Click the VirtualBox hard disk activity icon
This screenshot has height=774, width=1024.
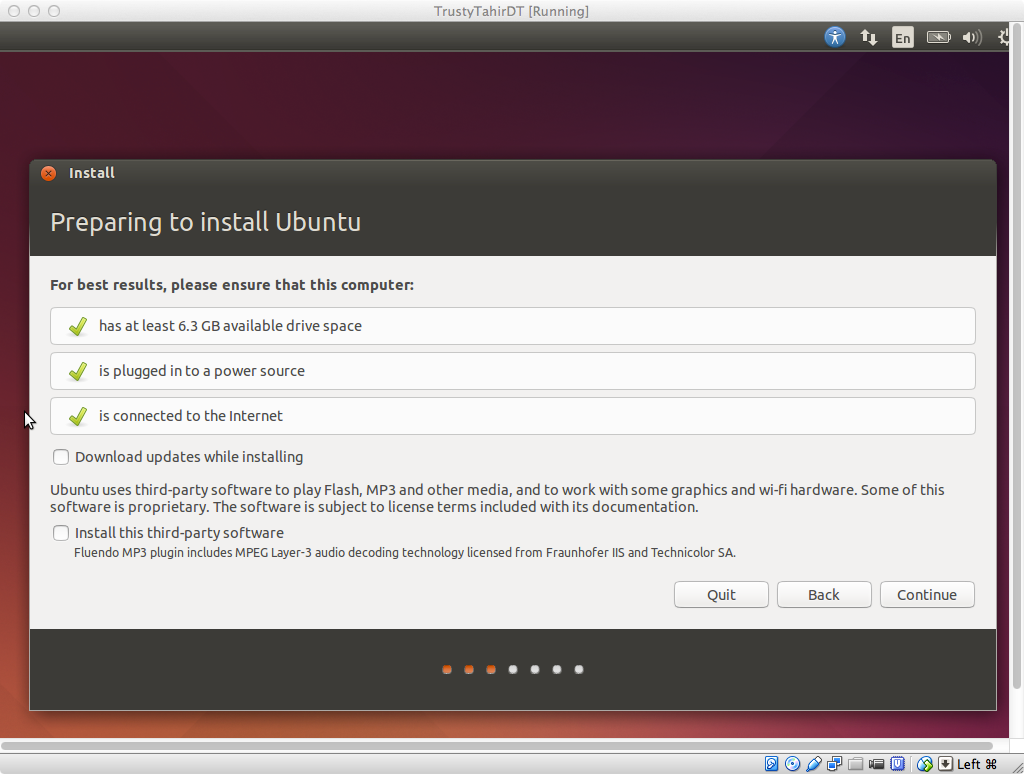pyautogui.click(x=771, y=764)
